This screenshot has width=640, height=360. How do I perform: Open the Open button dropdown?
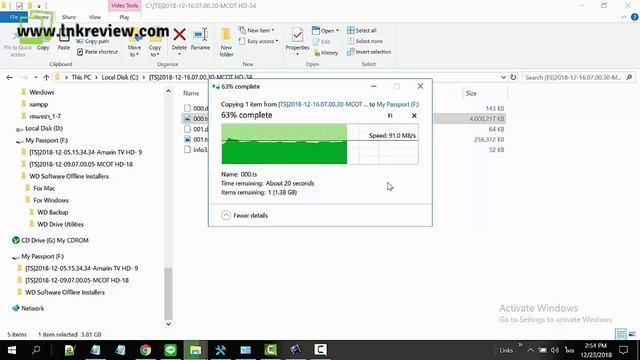pyautogui.click(x=325, y=31)
